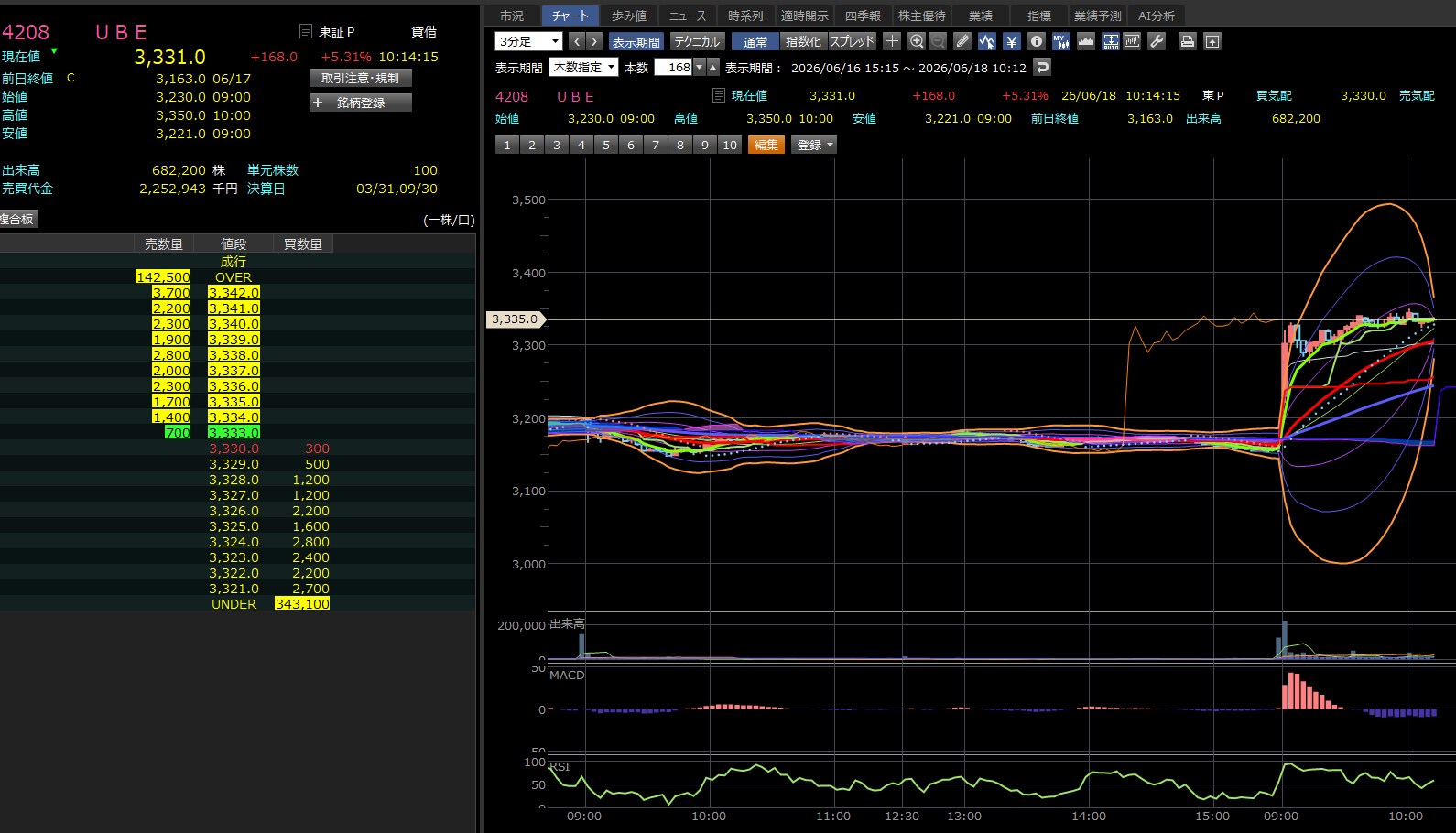
Task: Open the 四季報 tab
Action: (863, 16)
